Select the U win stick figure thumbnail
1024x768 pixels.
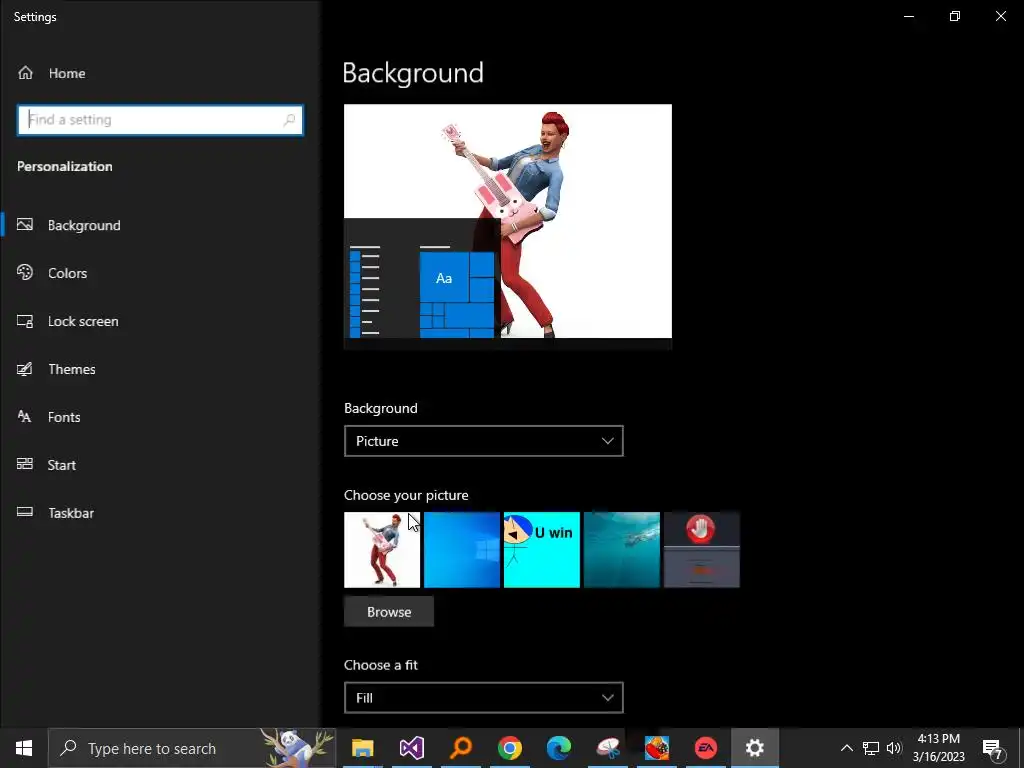click(x=542, y=550)
